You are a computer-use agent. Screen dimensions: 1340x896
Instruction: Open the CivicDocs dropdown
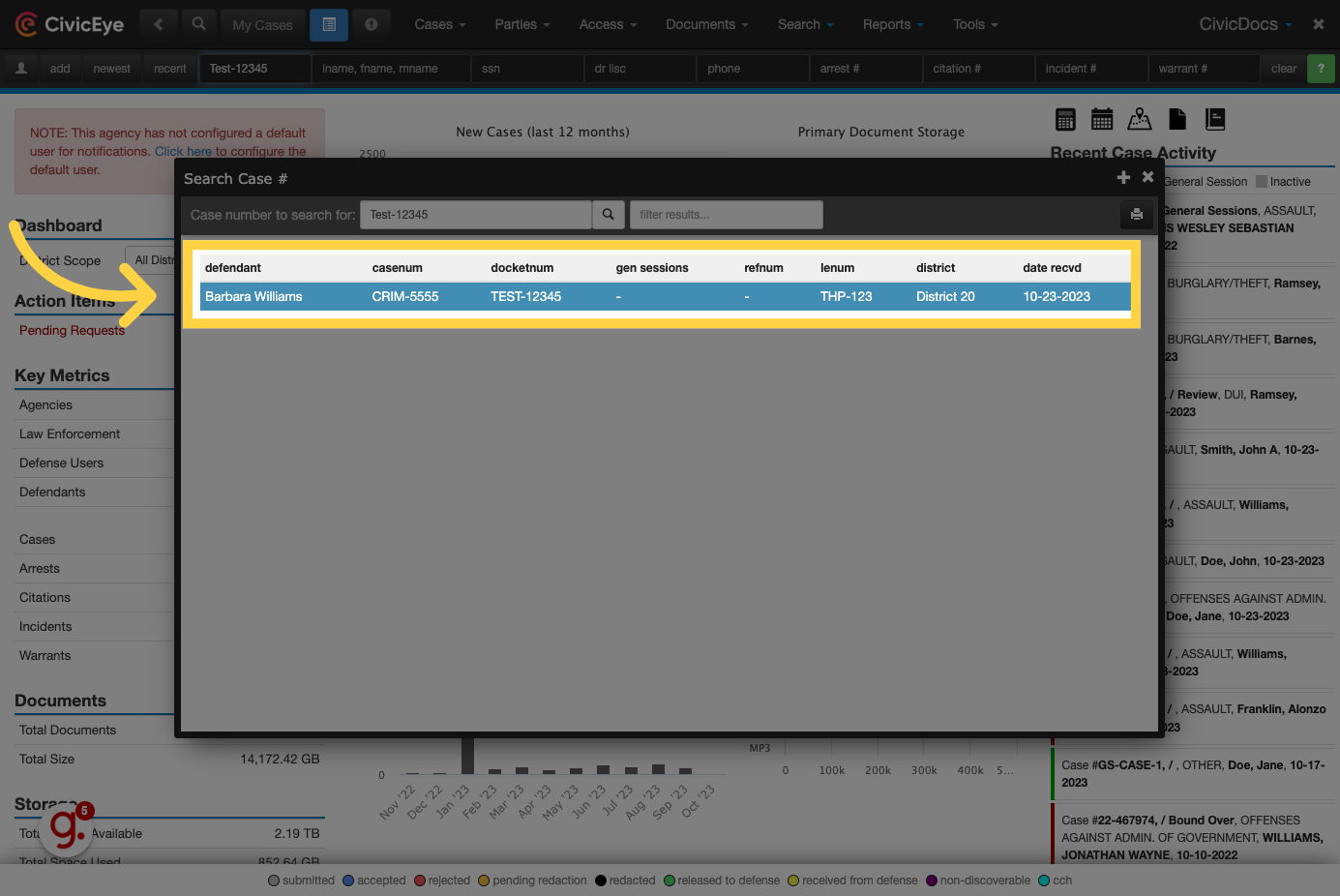(1245, 24)
